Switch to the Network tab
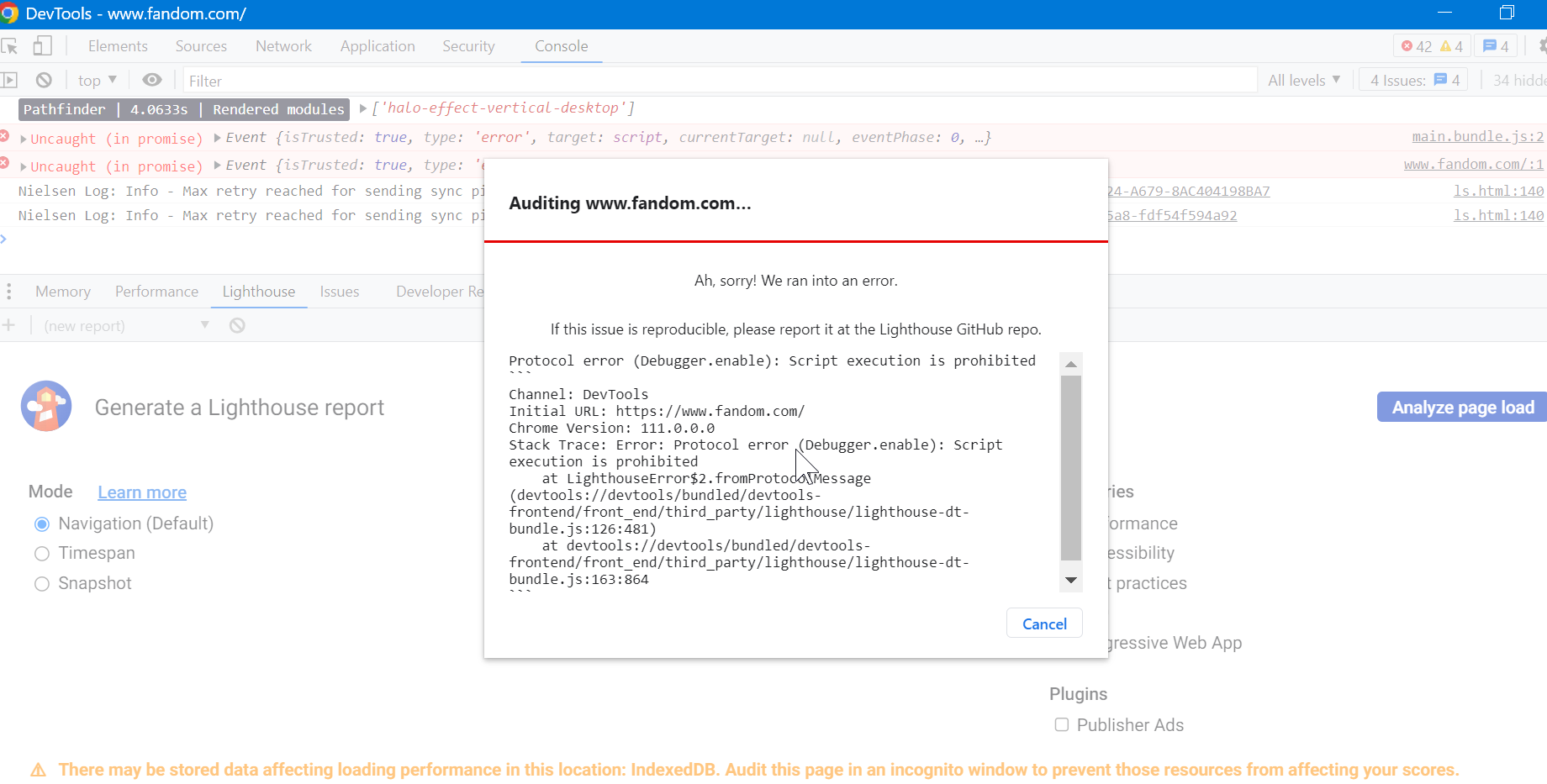The image size is (1547, 784). pyautogui.click(x=283, y=46)
